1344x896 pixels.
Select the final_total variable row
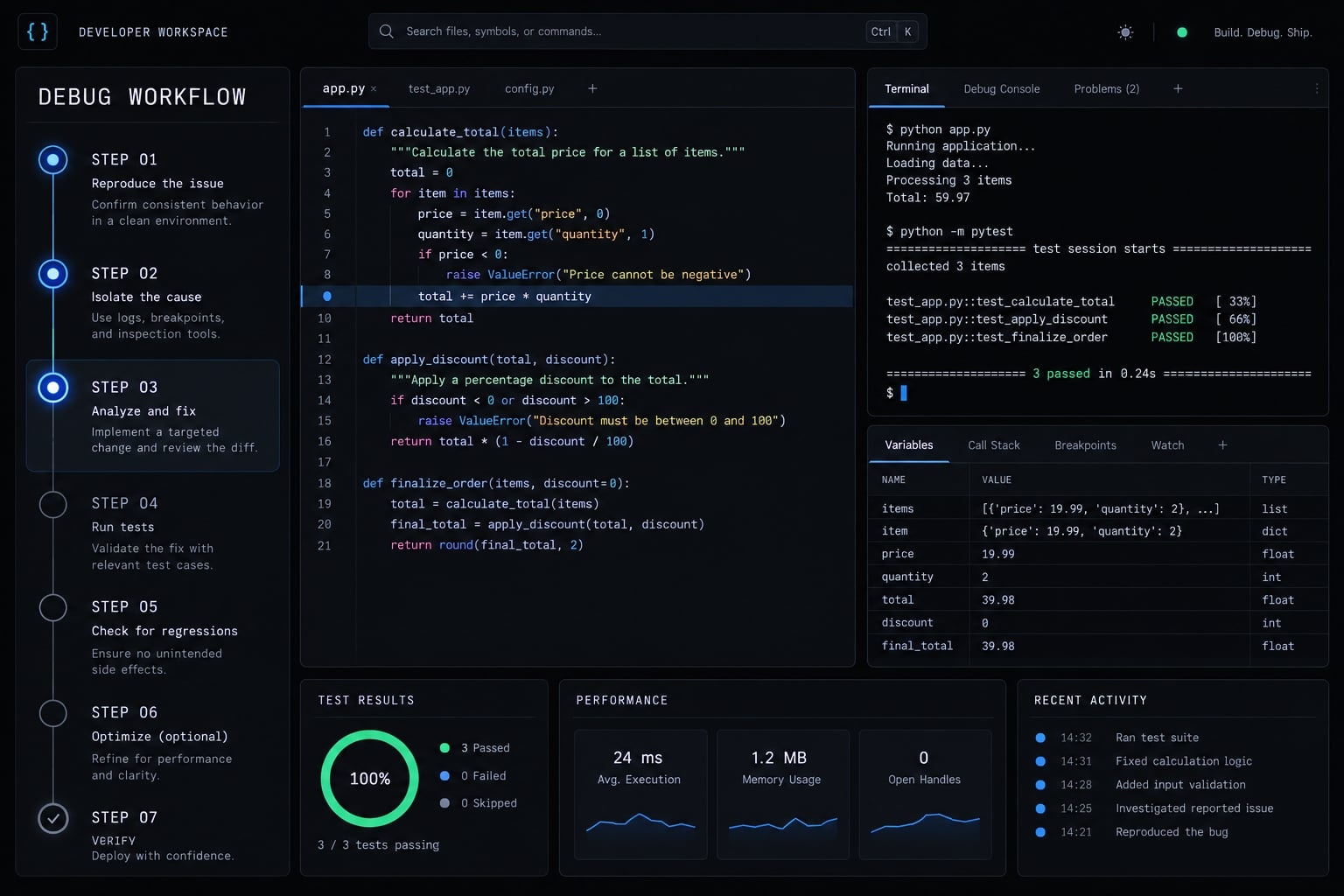[x=1097, y=646]
